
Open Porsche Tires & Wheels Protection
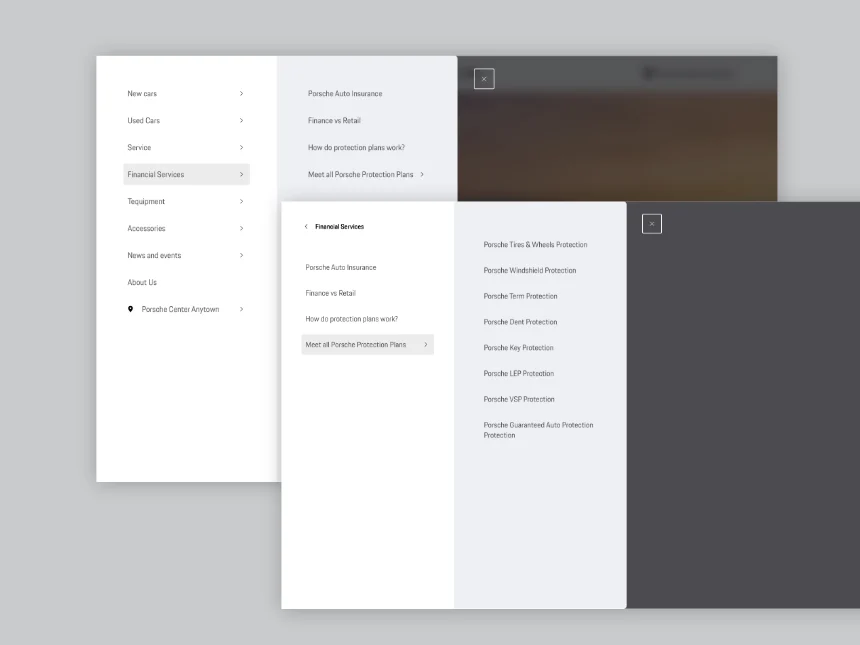535,245
